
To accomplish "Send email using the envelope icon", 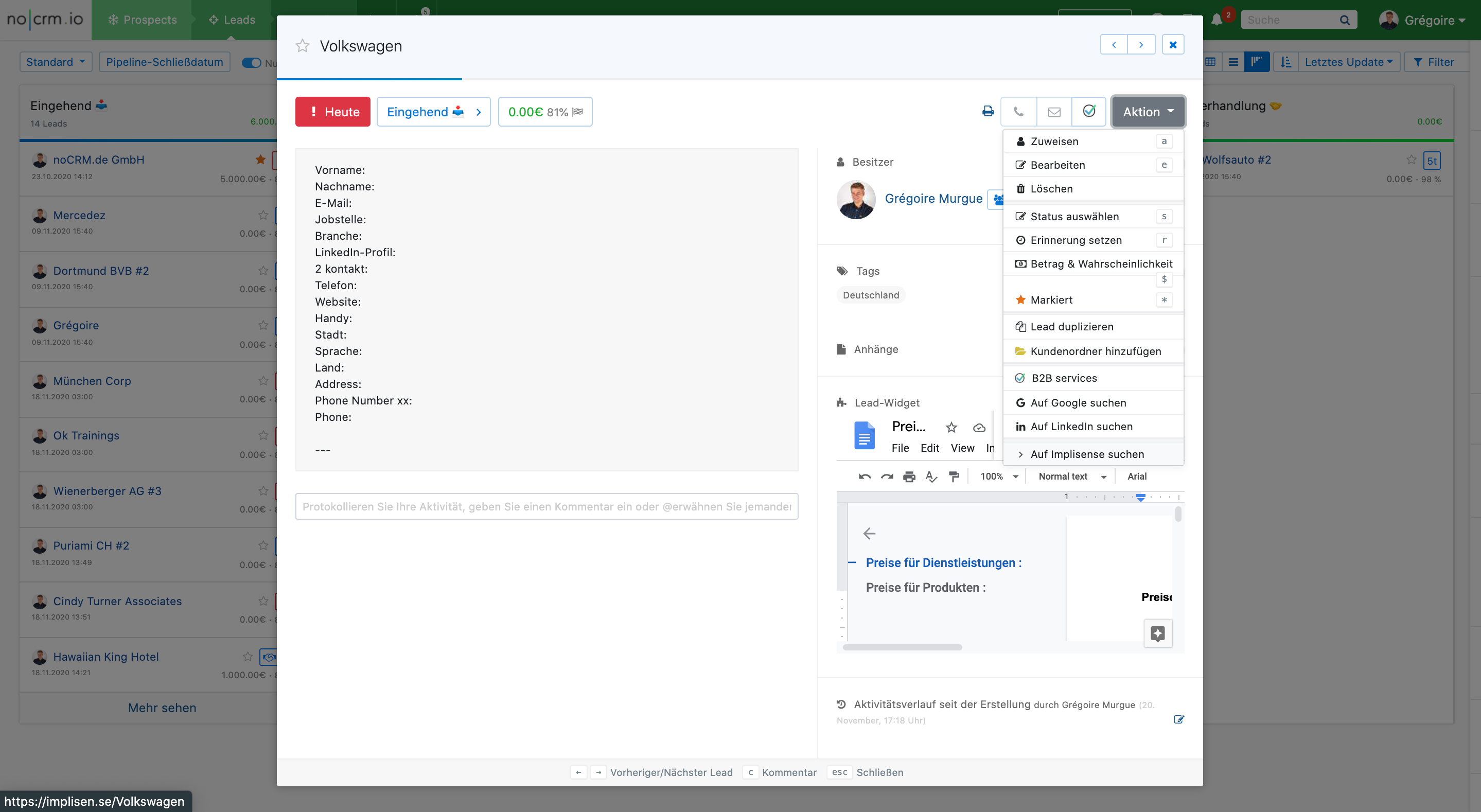I will pos(1054,112).
